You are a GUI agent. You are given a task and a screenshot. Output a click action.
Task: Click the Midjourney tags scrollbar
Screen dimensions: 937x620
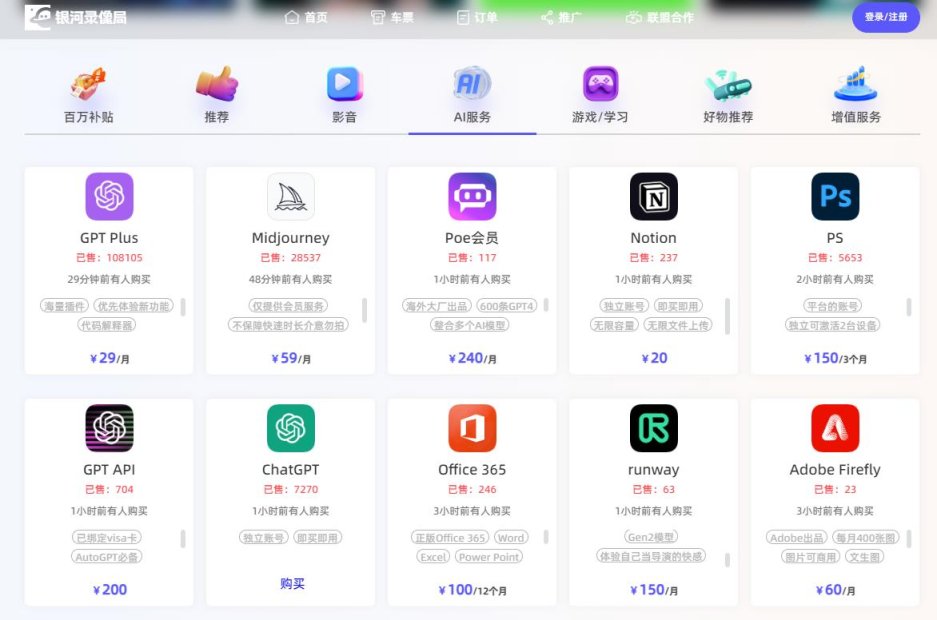[x=365, y=310]
